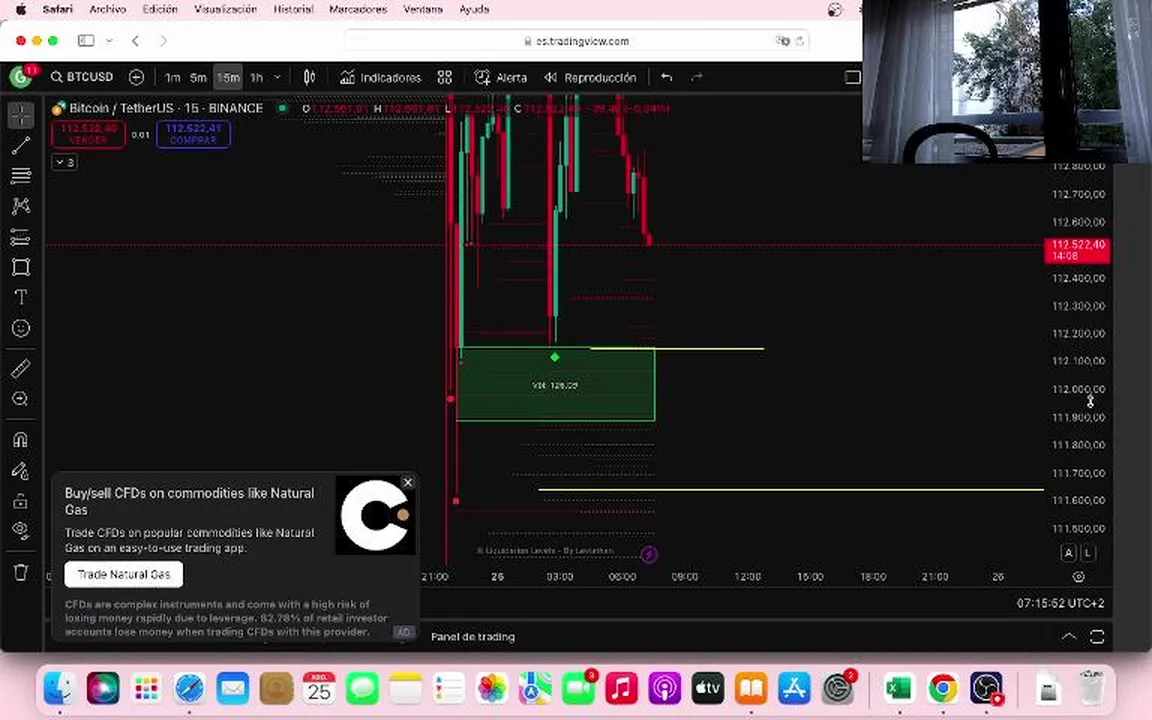
Task: Go back in Safari
Action: pos(135,40)
